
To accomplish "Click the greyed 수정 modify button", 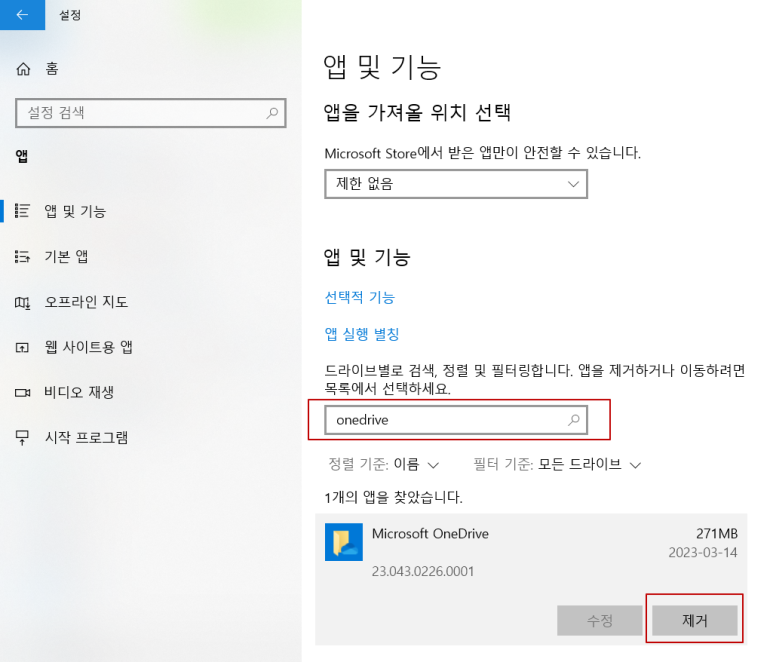I will pos(599,620).
